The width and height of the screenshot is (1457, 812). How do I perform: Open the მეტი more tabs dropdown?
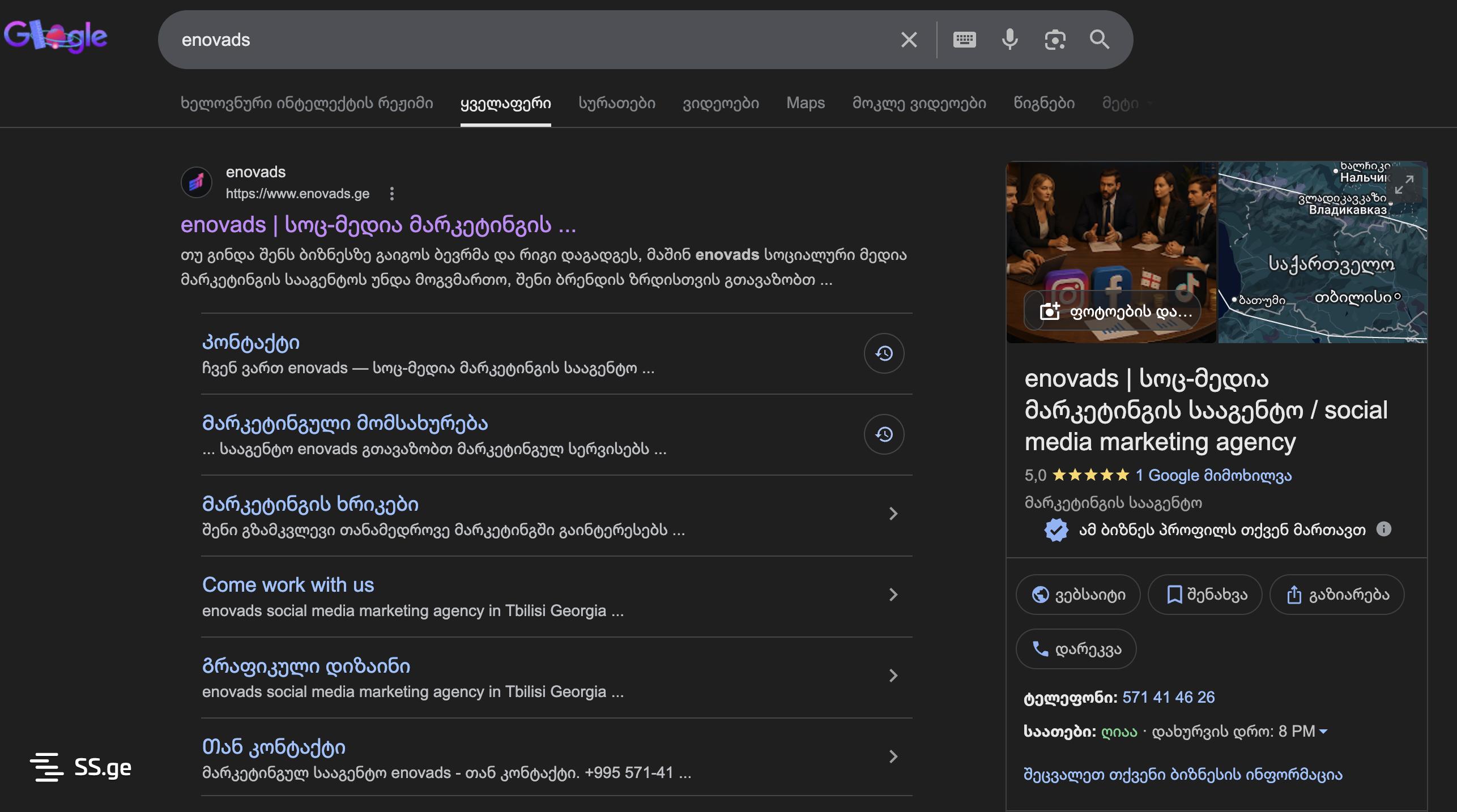[x=1126, y=104]
